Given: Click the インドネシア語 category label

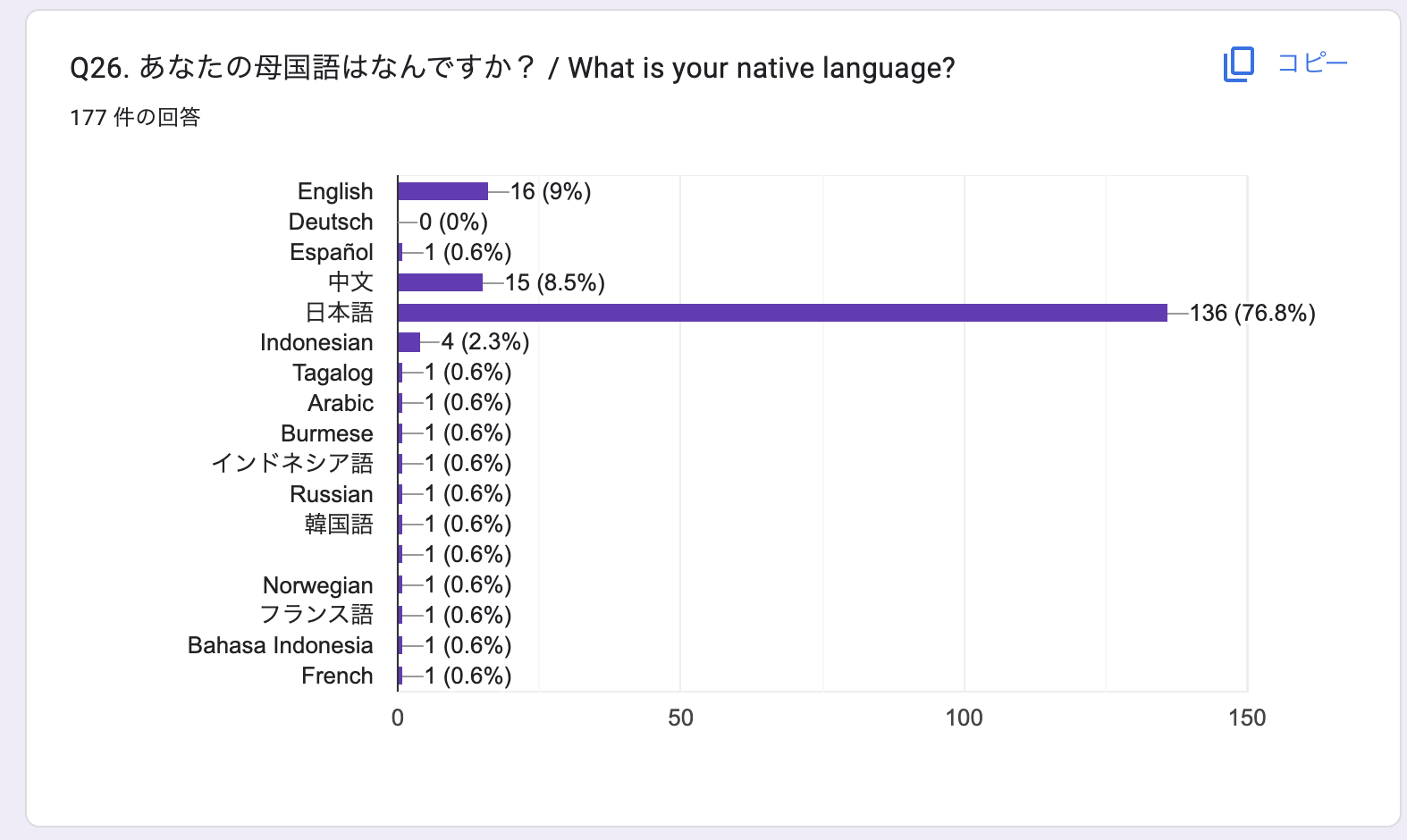Looking at the screenshot, I should point(292,463).
